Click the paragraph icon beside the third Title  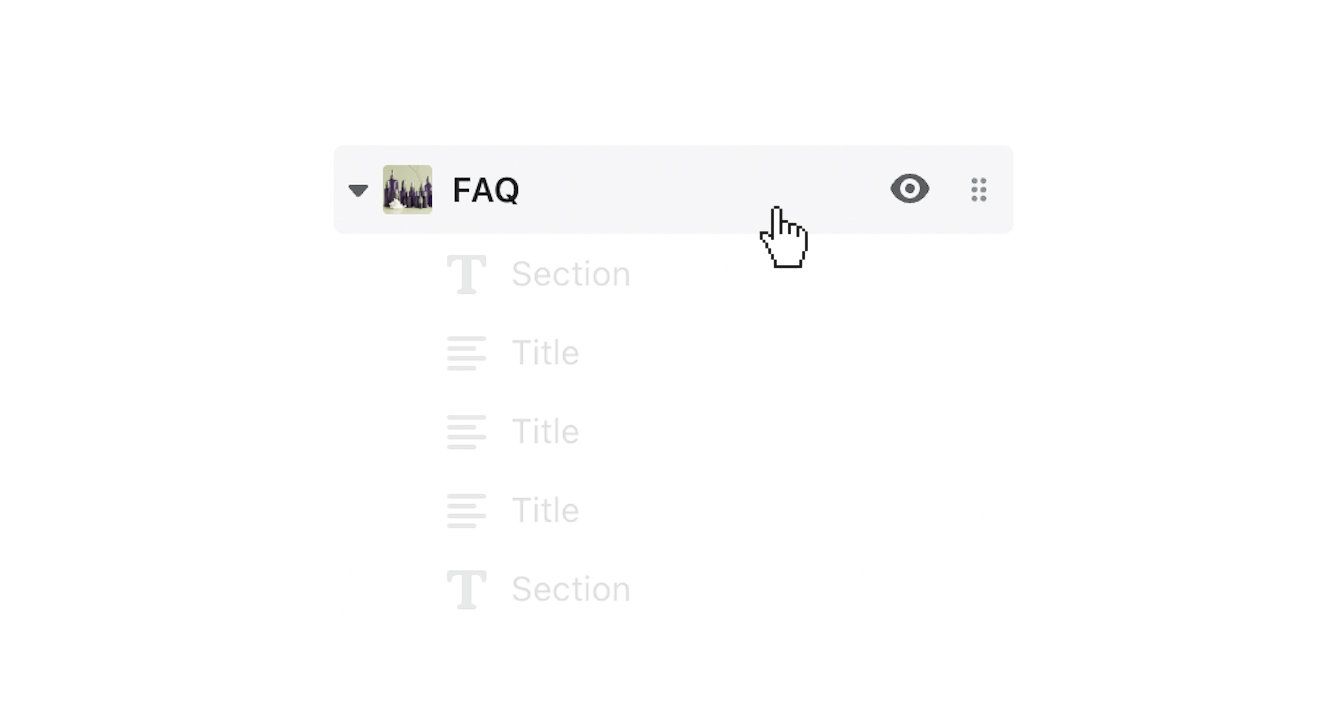coord(466,510)
